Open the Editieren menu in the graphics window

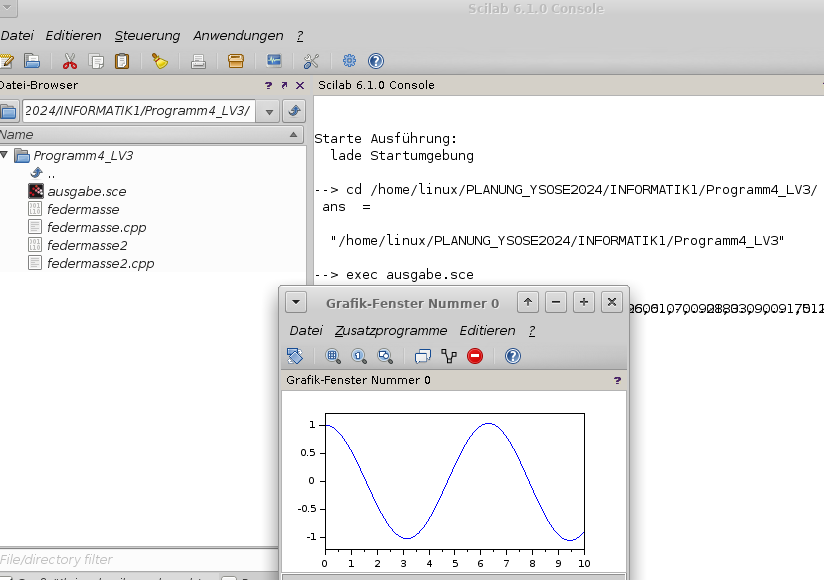(487, 330)
